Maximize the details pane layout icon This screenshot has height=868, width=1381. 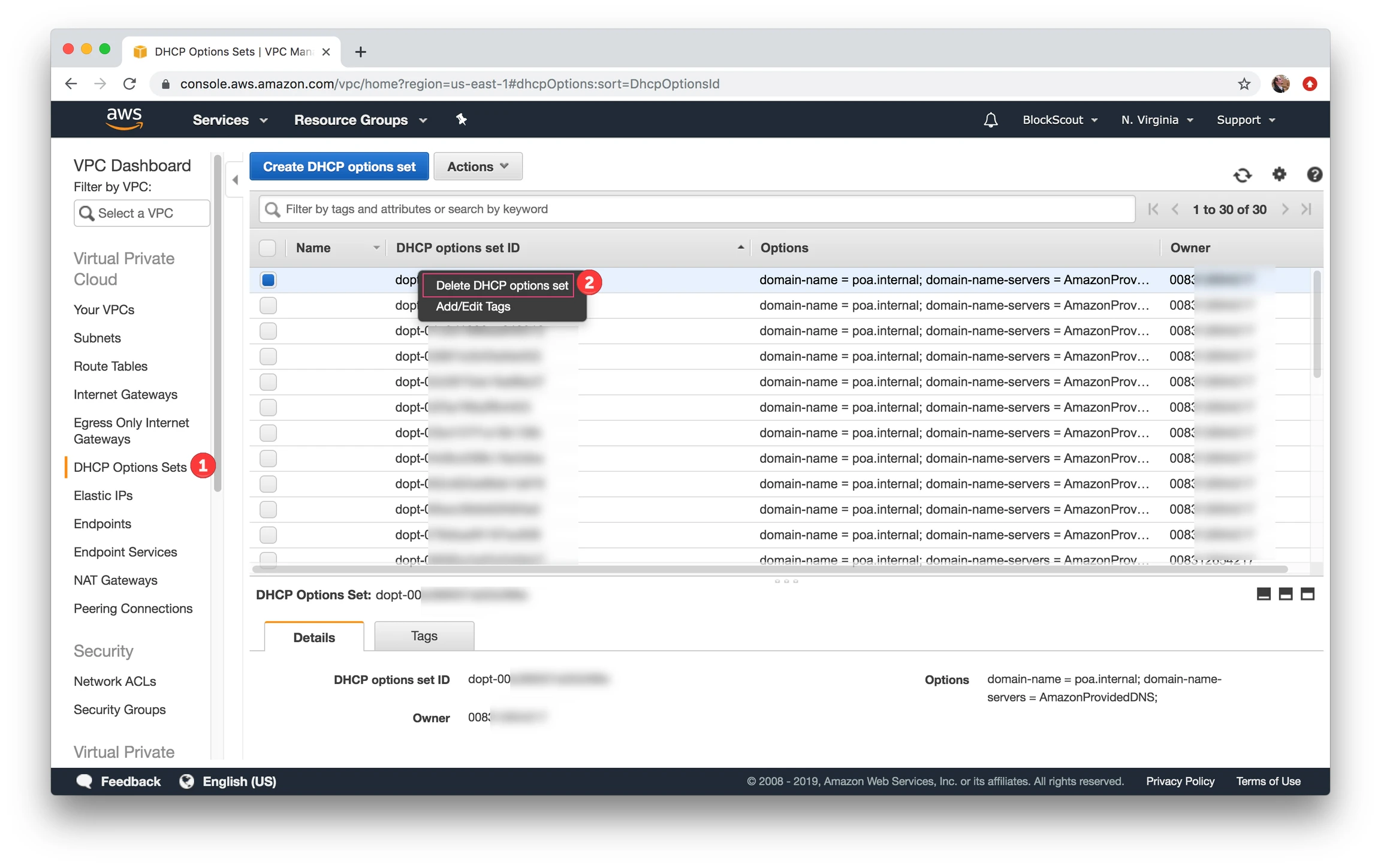pos(1307,594)
